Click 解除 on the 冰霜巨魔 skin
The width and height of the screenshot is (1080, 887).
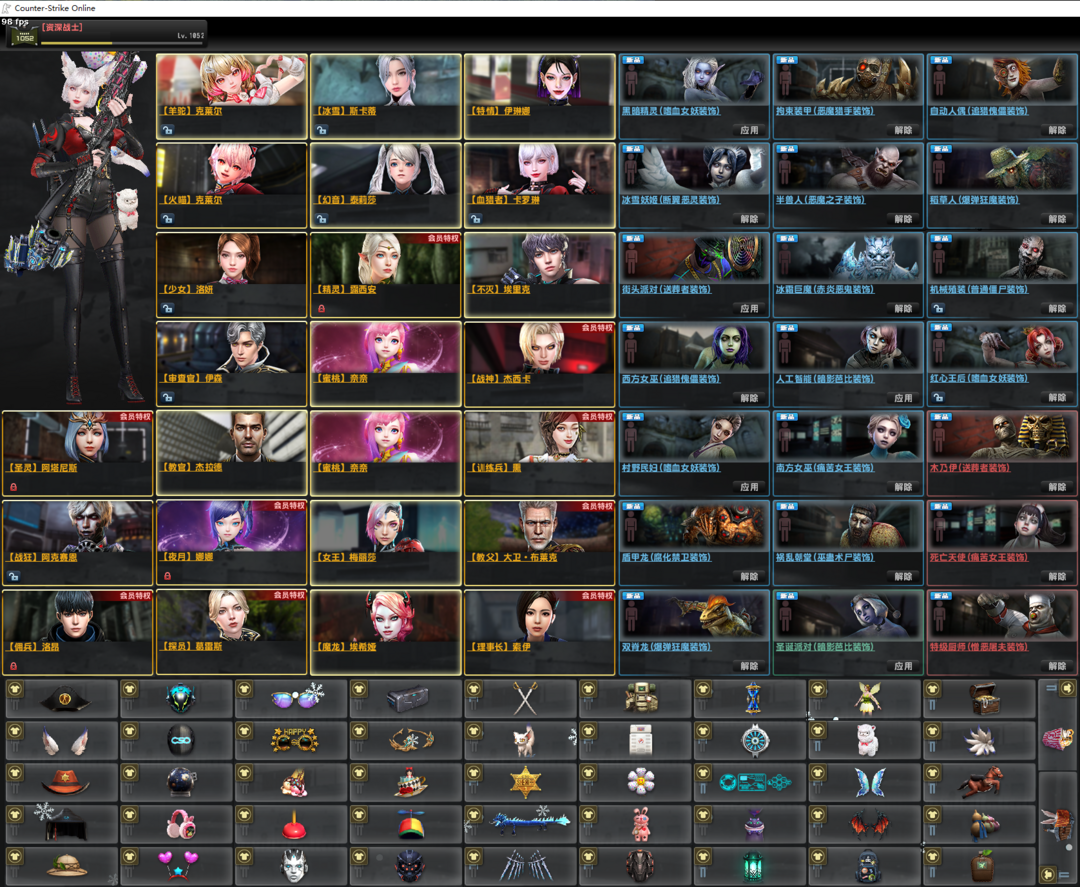click(904, 309)
